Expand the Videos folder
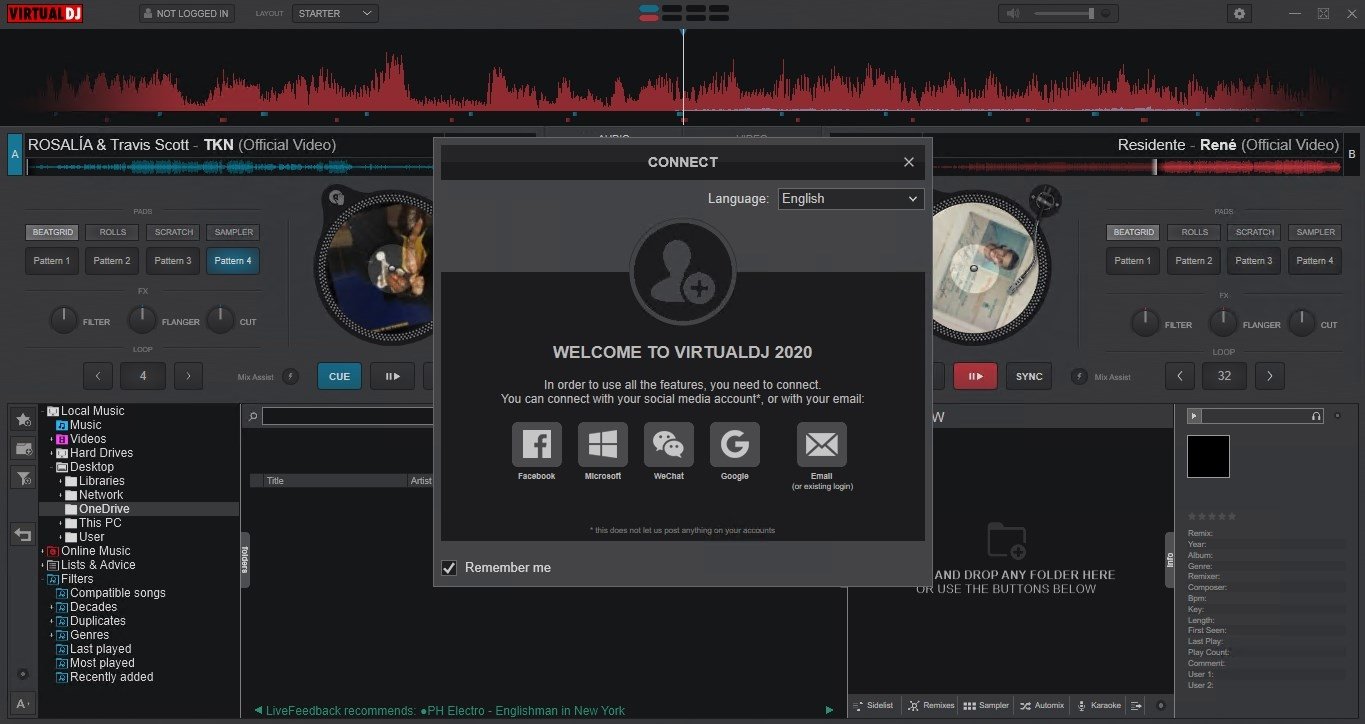This screenshot has width=1365, height=724. point(52,439)
